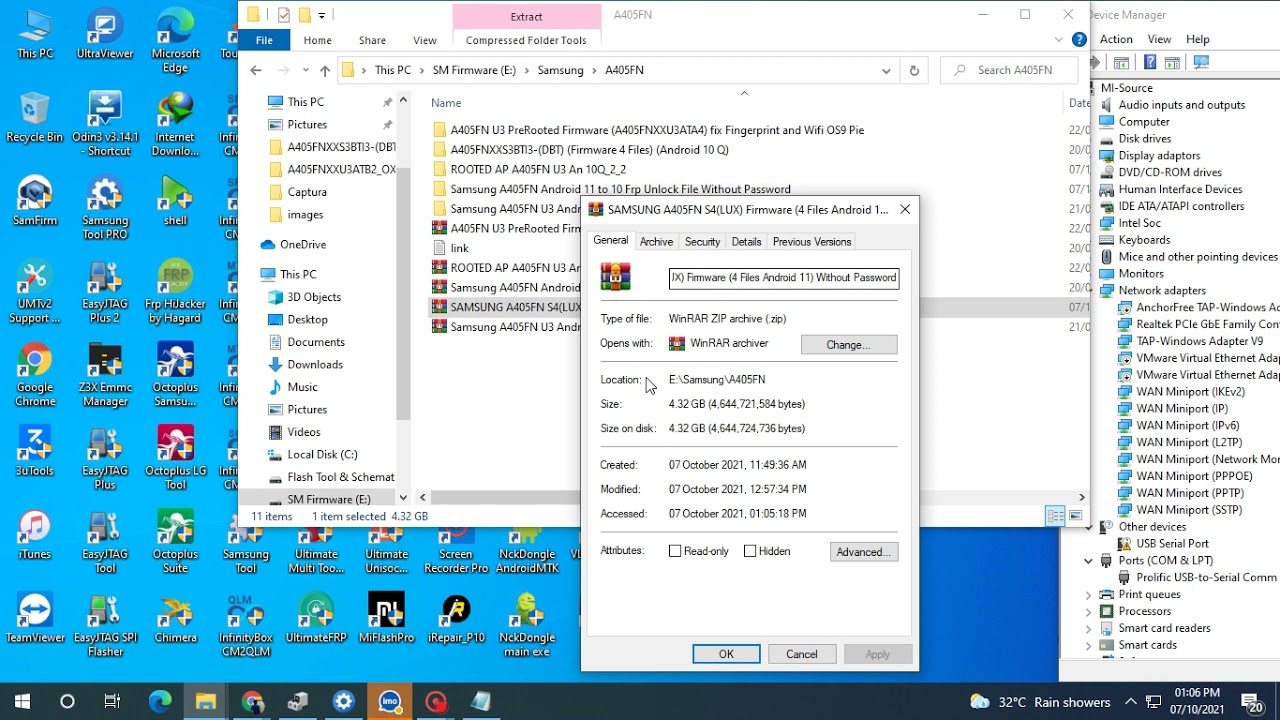Screen dimensions: 1280x720
Task: Switch to the Details tab
Action: point(746,242)
